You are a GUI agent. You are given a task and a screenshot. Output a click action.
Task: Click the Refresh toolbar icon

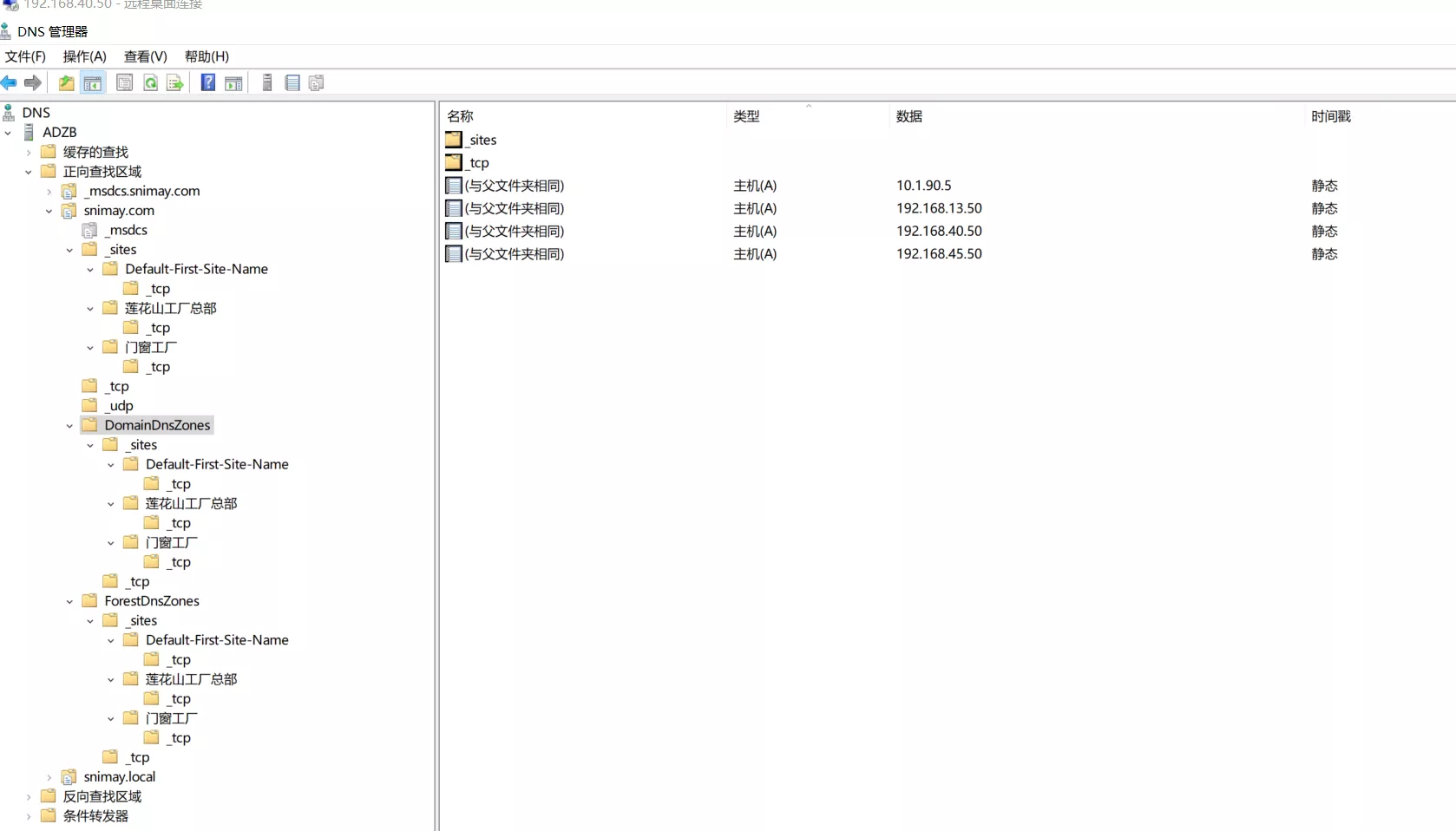(x=150, y=83)
